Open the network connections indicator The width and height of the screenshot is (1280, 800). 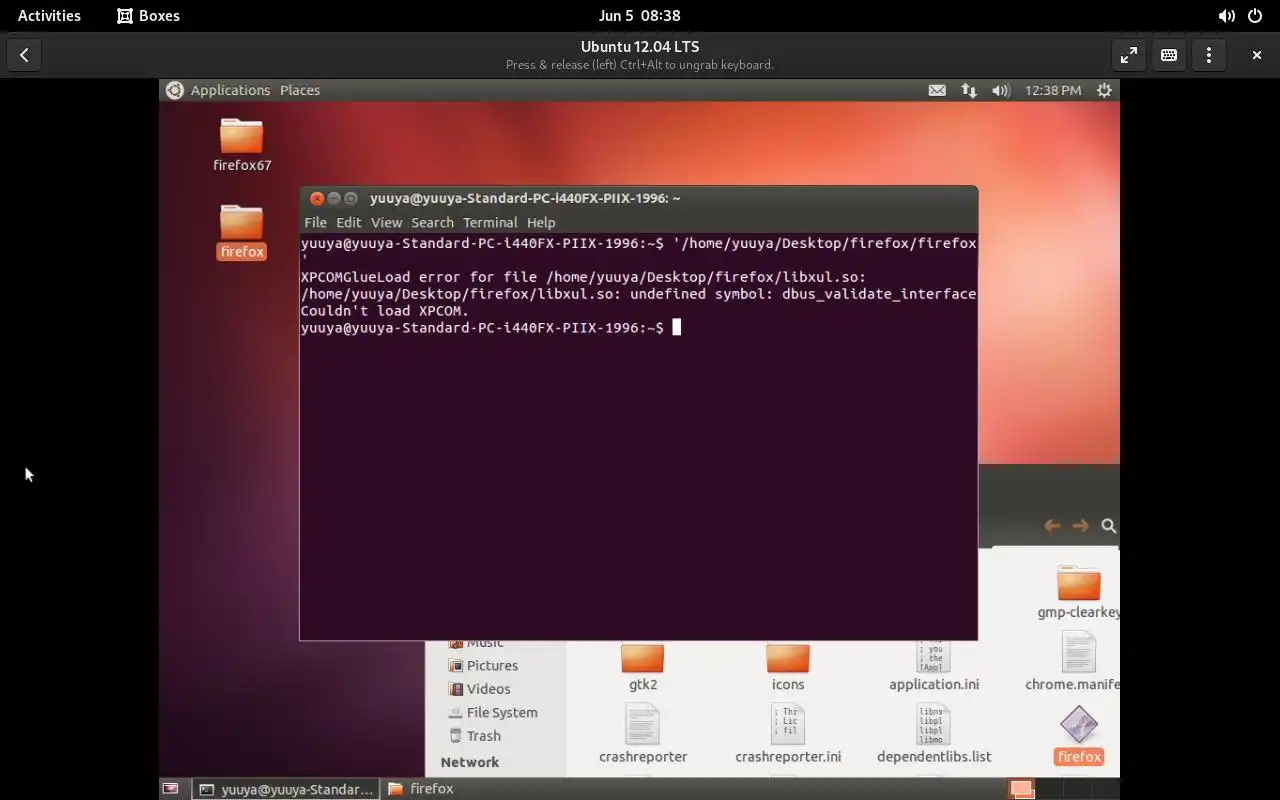coord(969,90)
